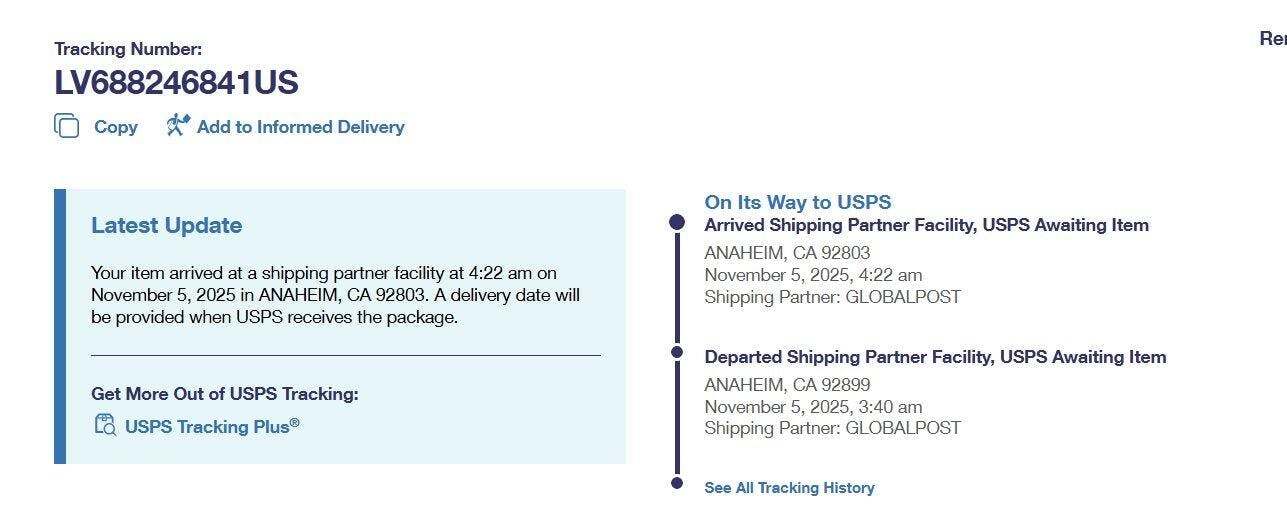1287x517 pixels.
Task: Click the top timeline dot for the Arrived event
Action: pos(677,222)
